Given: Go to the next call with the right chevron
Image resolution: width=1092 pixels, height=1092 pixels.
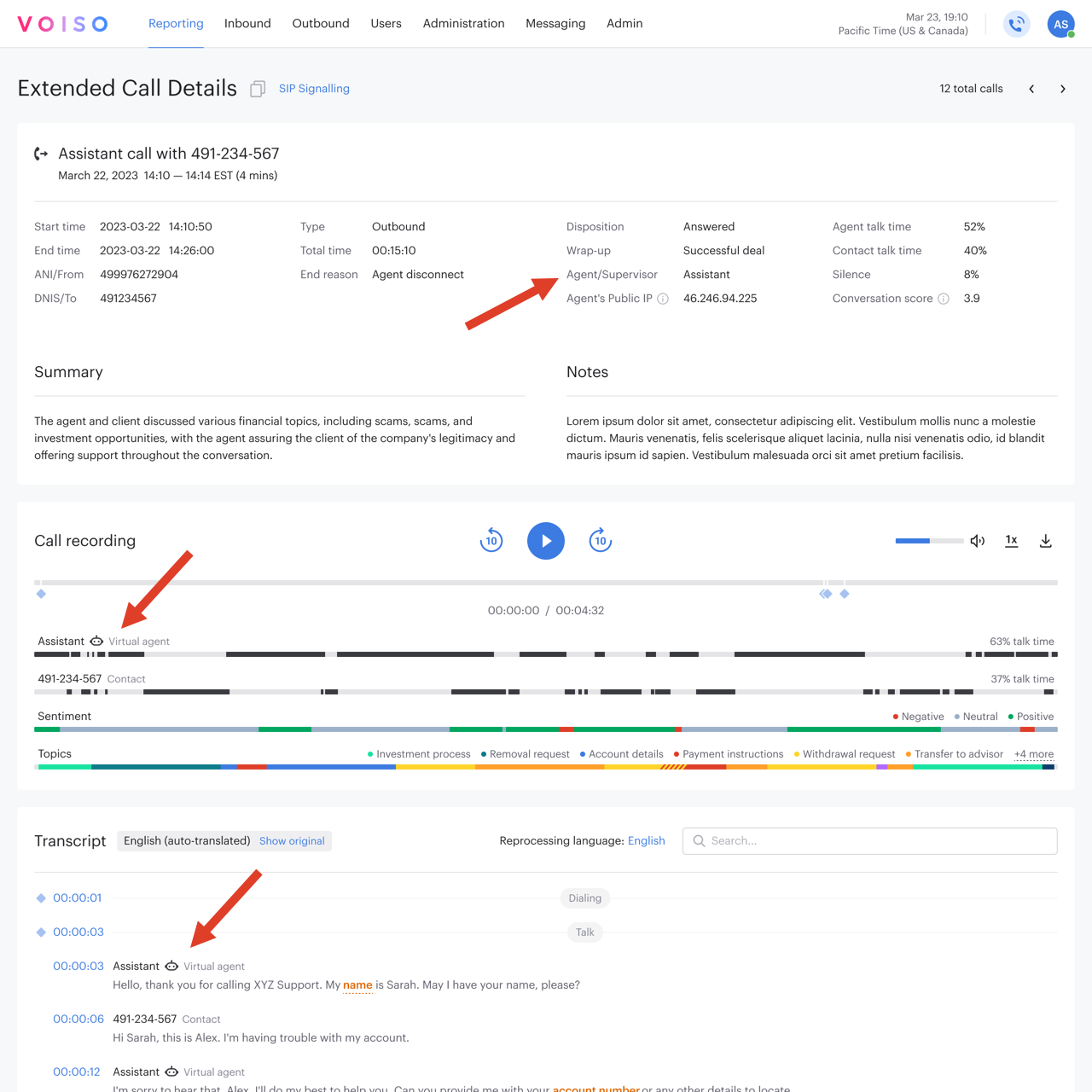Looking at the screenshot, I should [x=1063, y=88].
